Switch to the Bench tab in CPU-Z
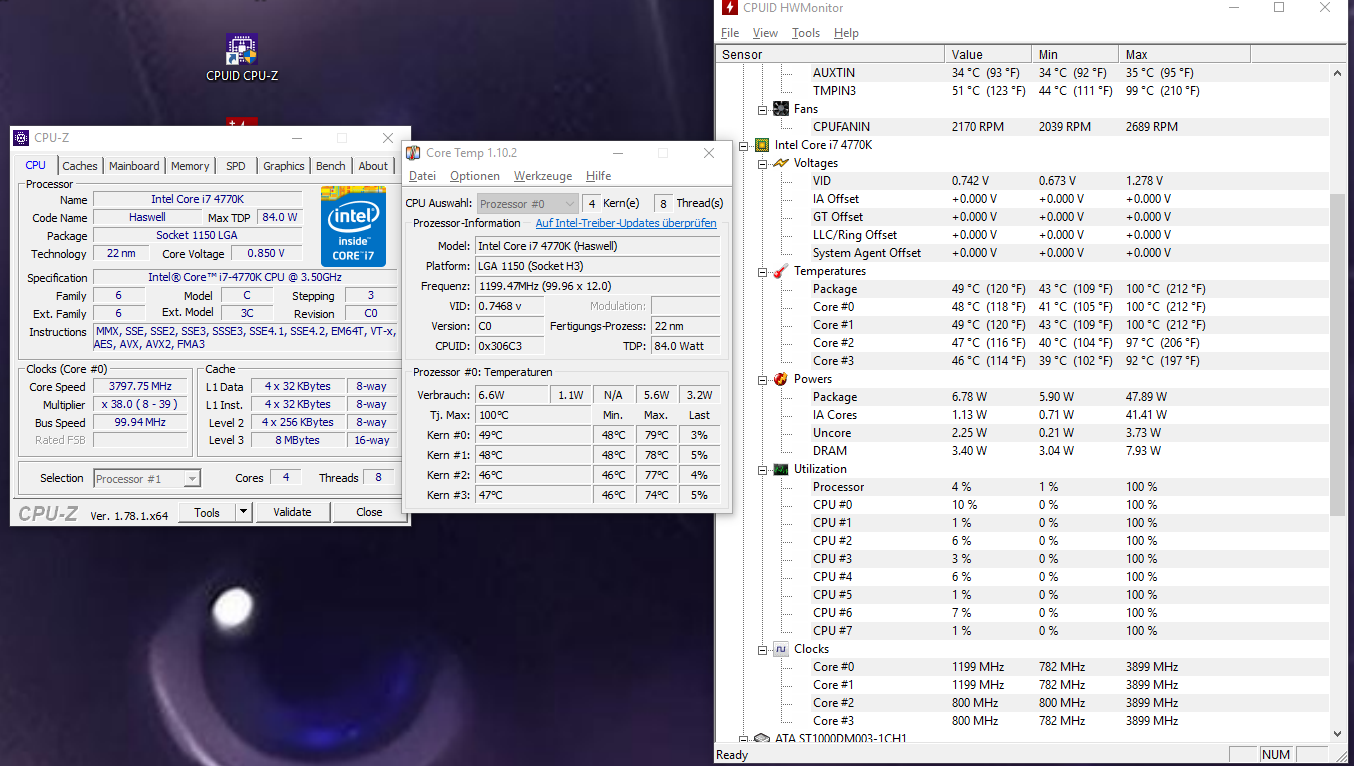The height and width of the screenshot is (766, 1354). point(331,166)
